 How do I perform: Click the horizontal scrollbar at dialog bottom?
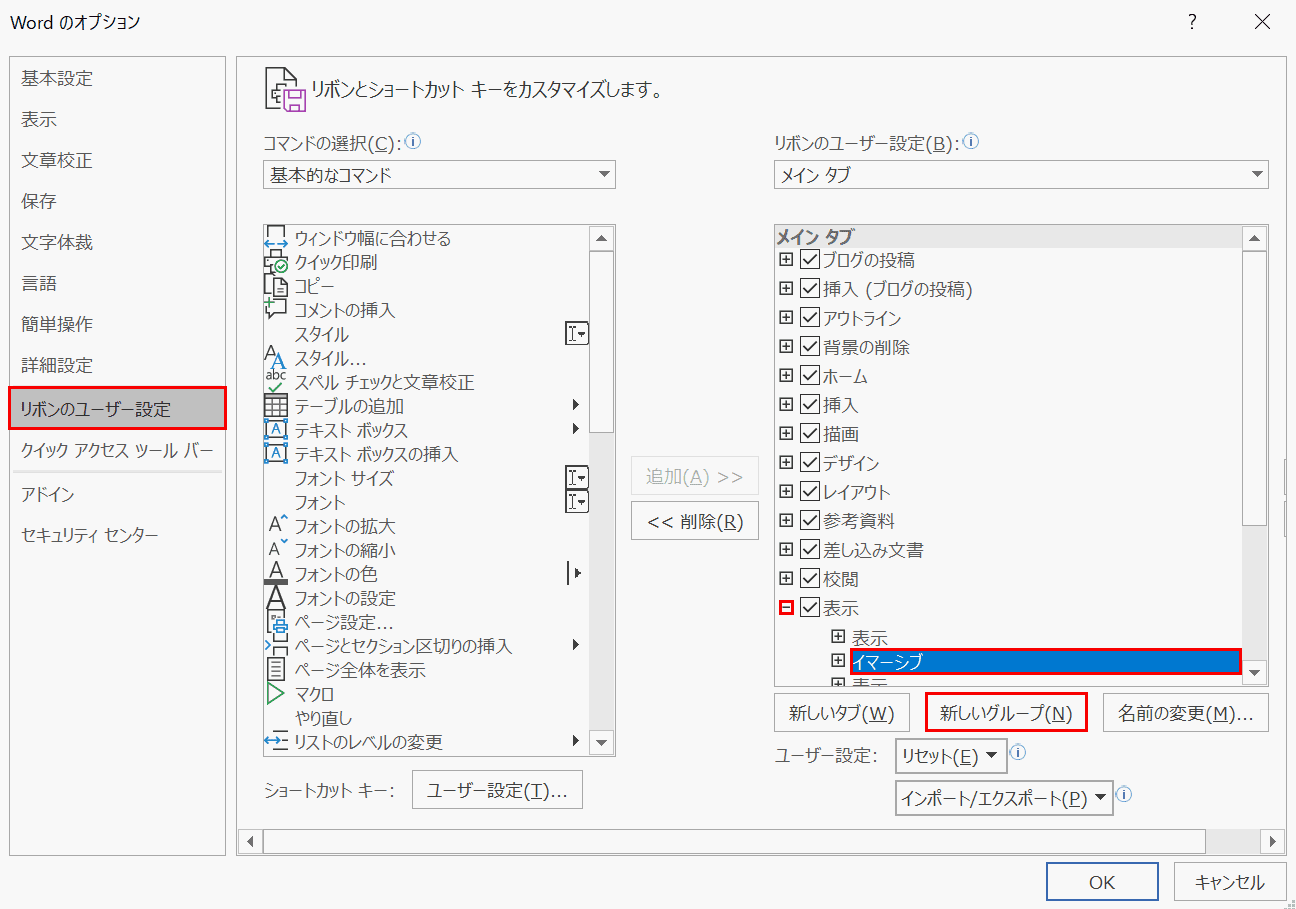click(762, 841)
